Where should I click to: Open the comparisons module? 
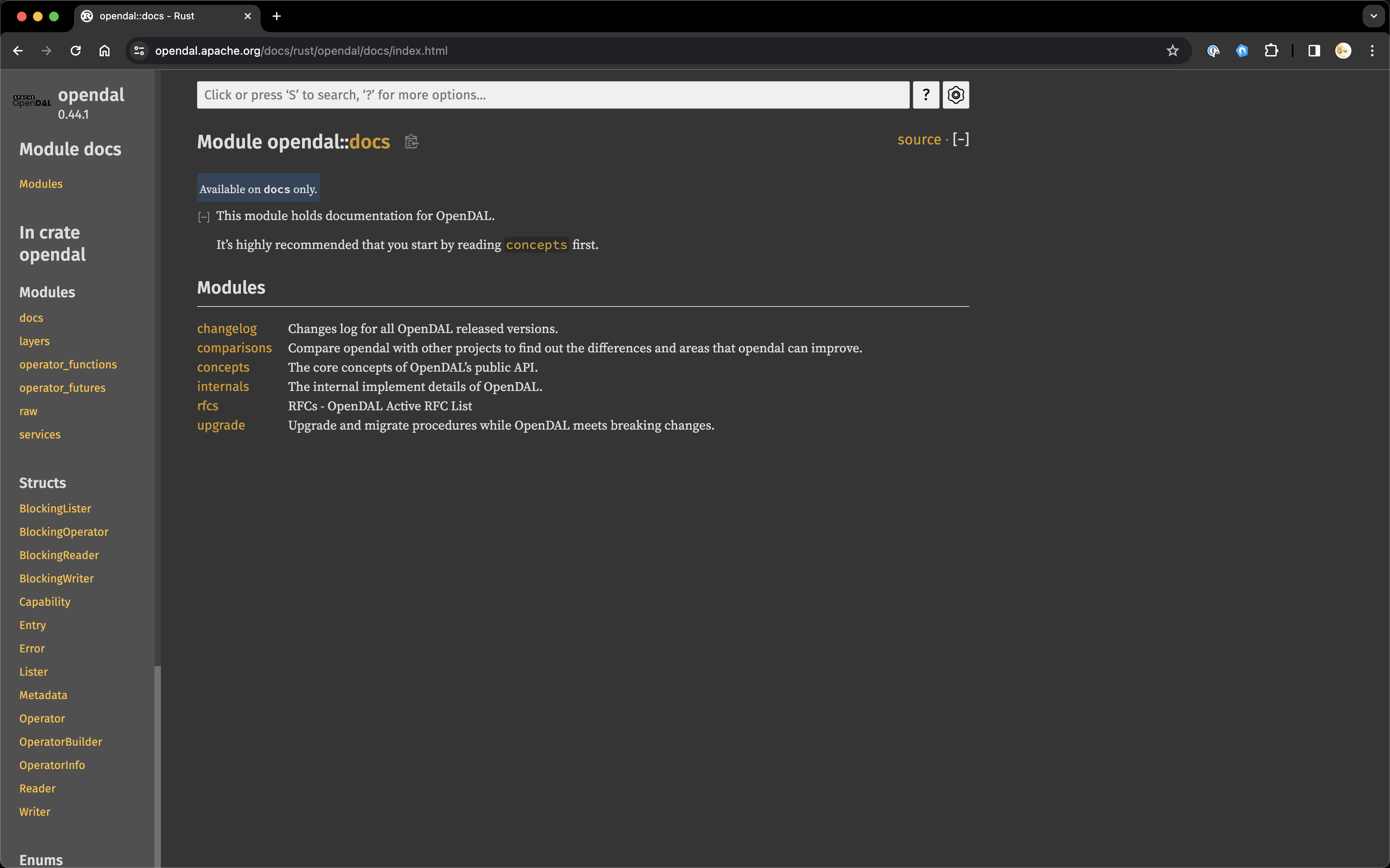pyautogui.click(x=234, y=348)
